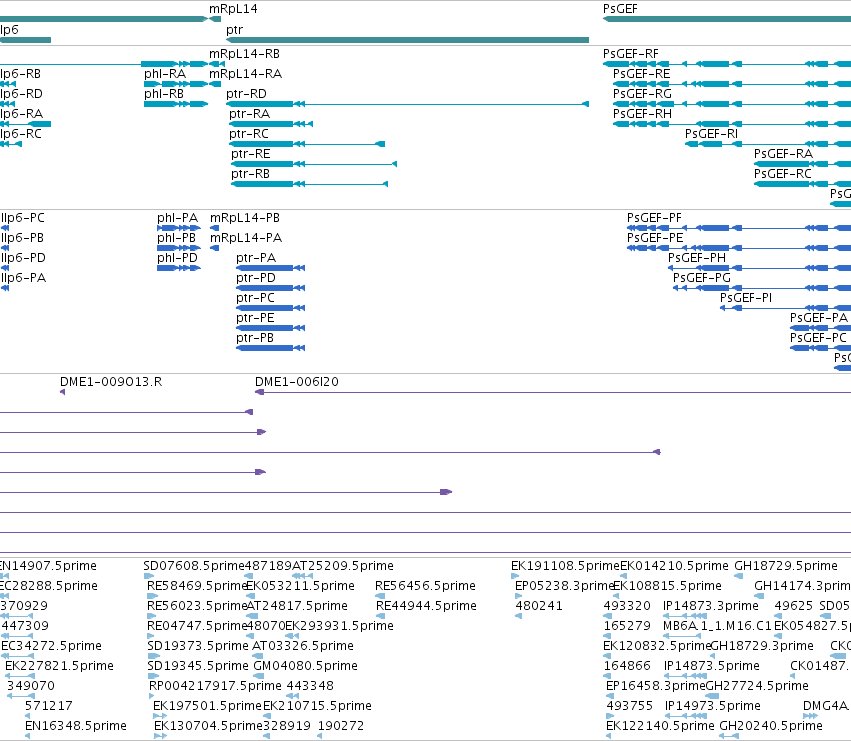Select the phl-RB transcript label

coord(164,94)
